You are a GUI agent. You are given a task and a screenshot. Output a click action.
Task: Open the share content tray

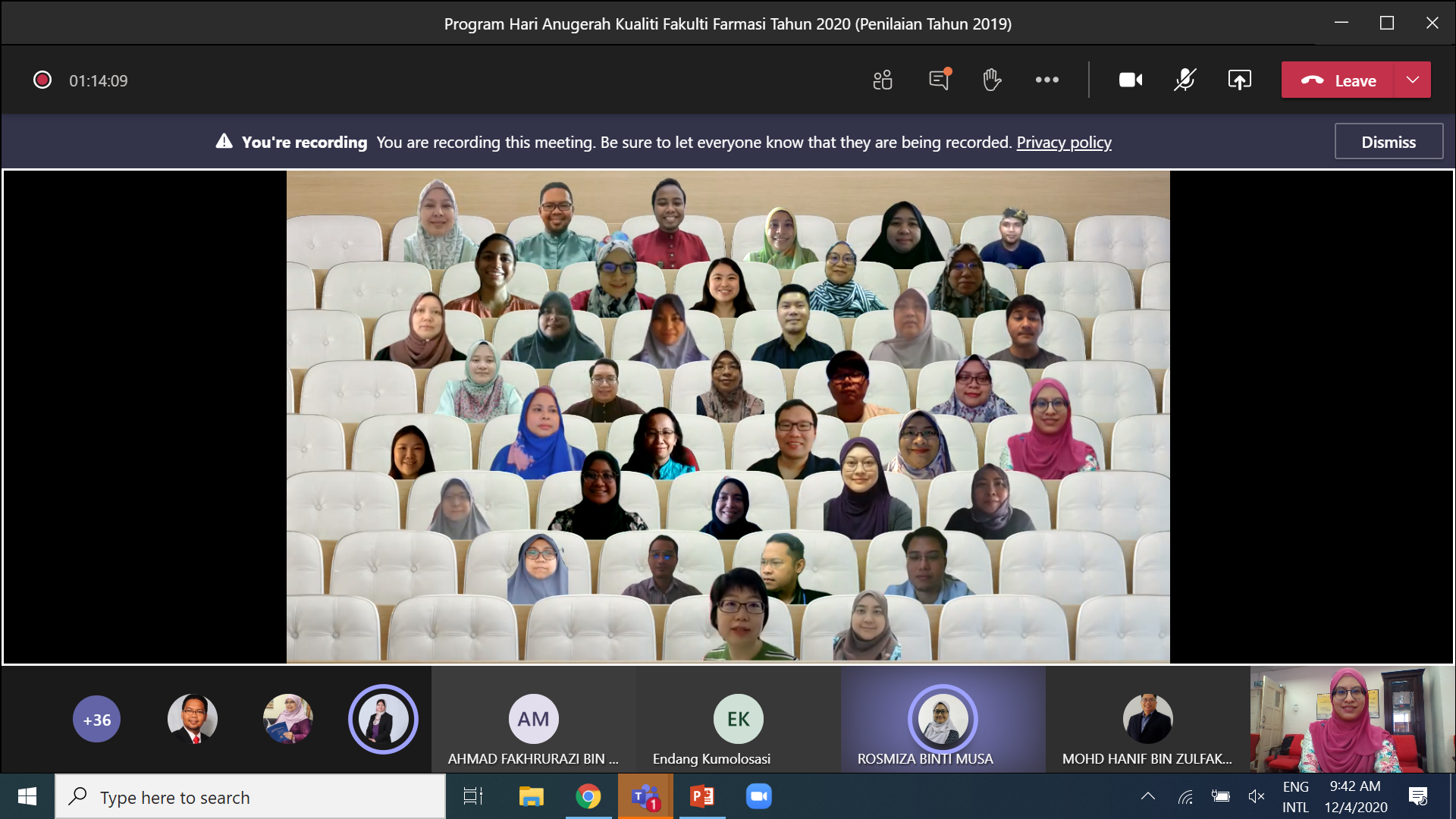tap(1239, 80)
